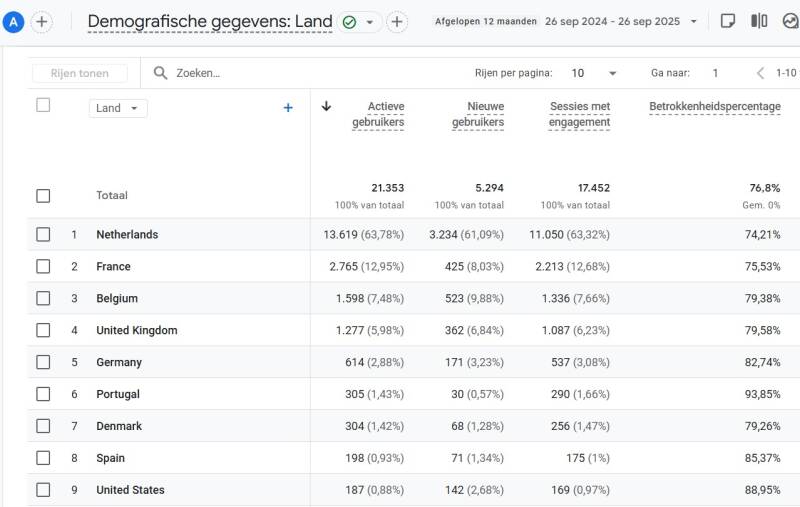The width and height of the screenshot is (800, 507).
Task: Go to previous page with left chevron
Action: coord(760,73)
